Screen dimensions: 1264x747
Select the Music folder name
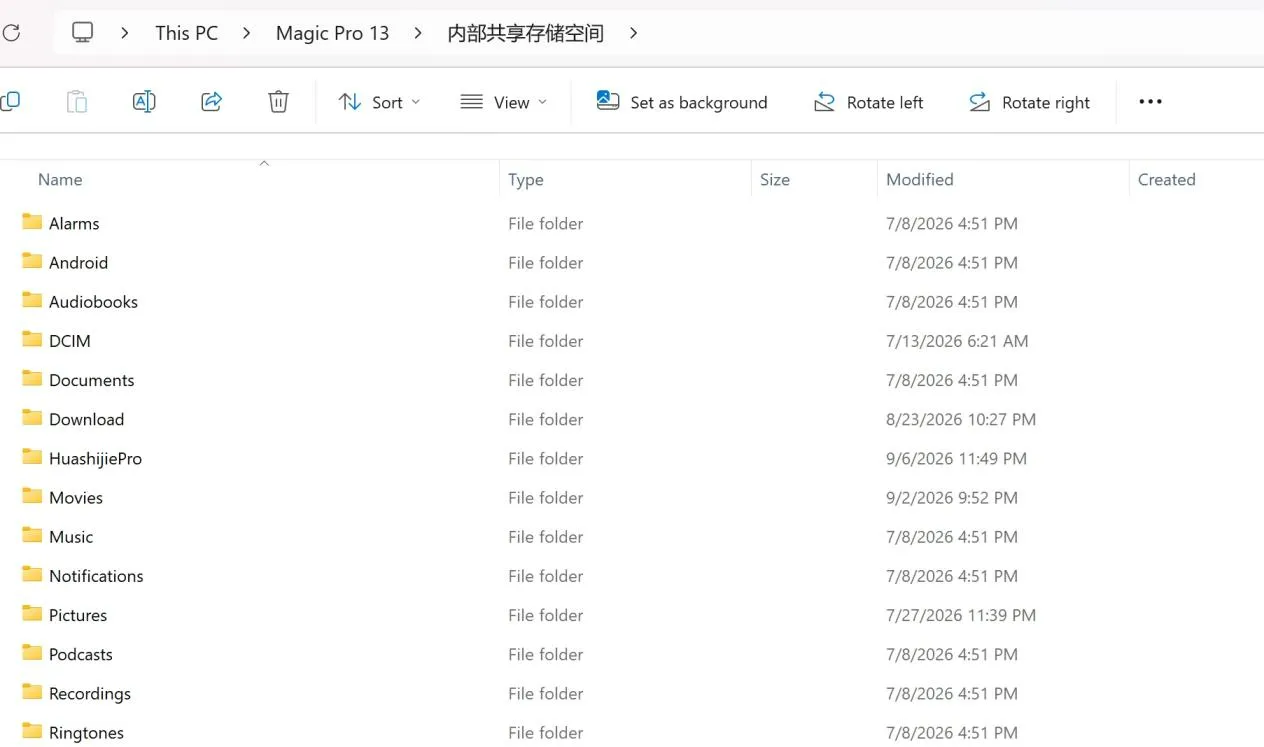71,537
